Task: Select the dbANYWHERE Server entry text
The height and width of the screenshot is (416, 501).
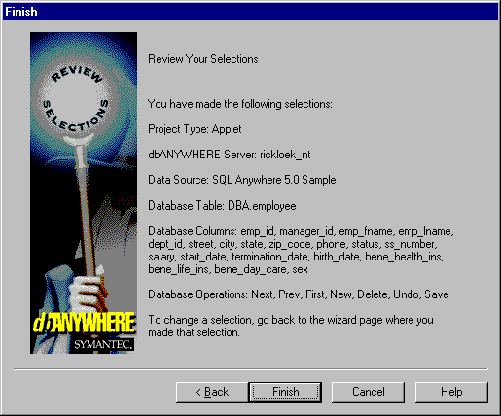Action: (229, 154)
